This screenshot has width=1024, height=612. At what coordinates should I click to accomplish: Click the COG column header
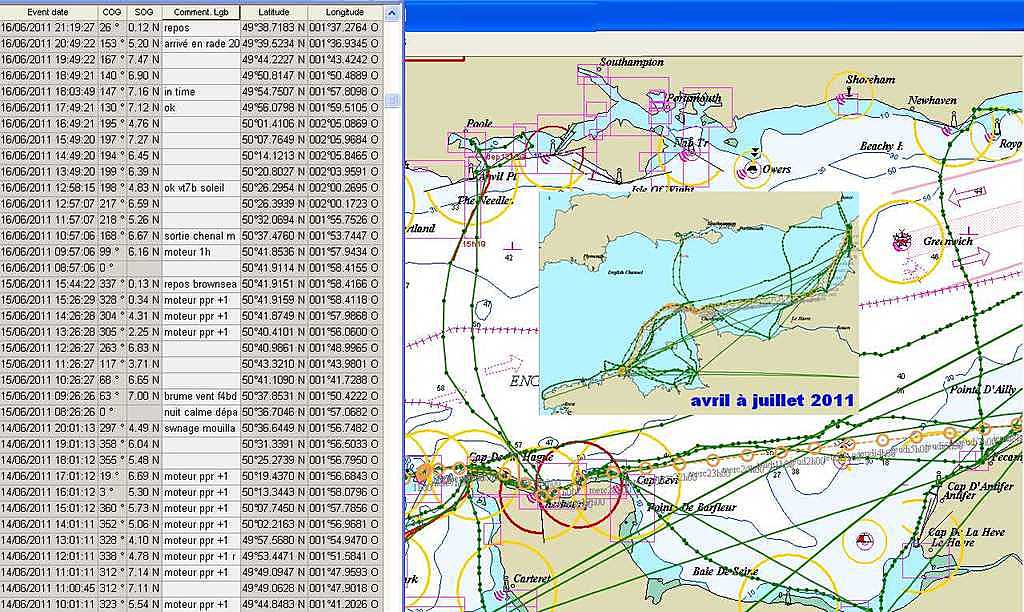coord(112,12)
